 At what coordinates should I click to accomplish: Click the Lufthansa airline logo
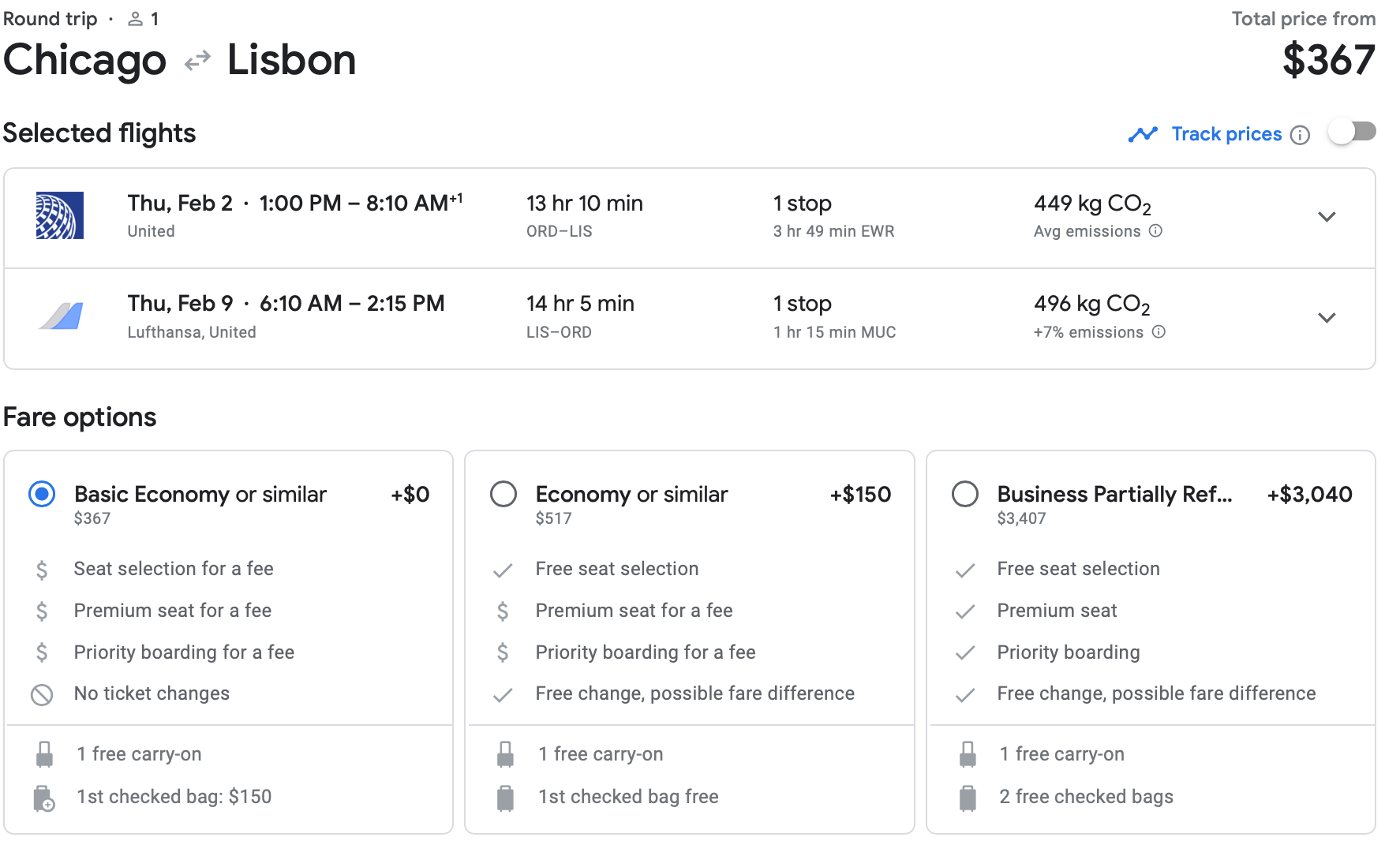pyautogui.click(x=62, y=316)
